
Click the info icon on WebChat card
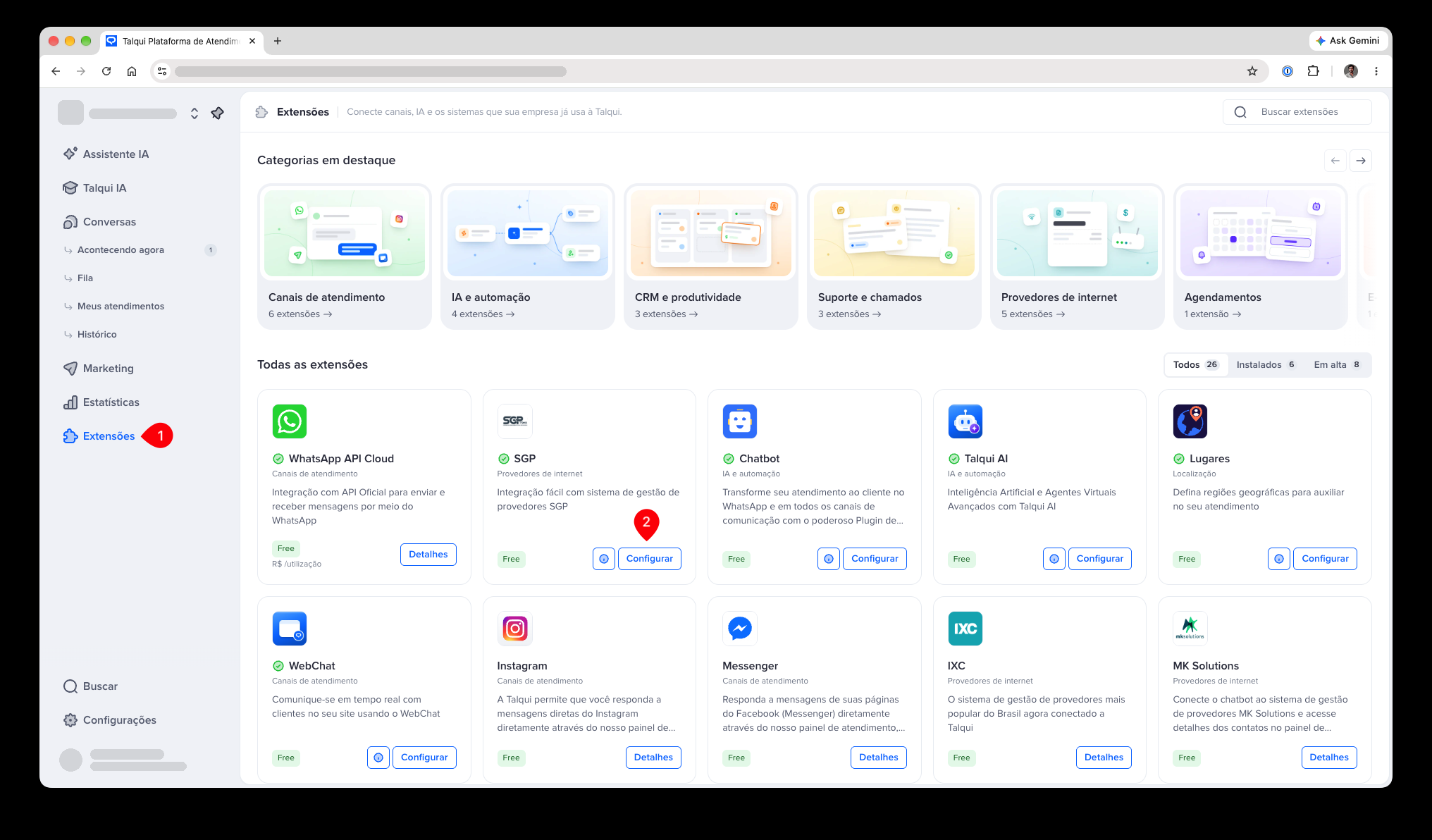(378, 758)
